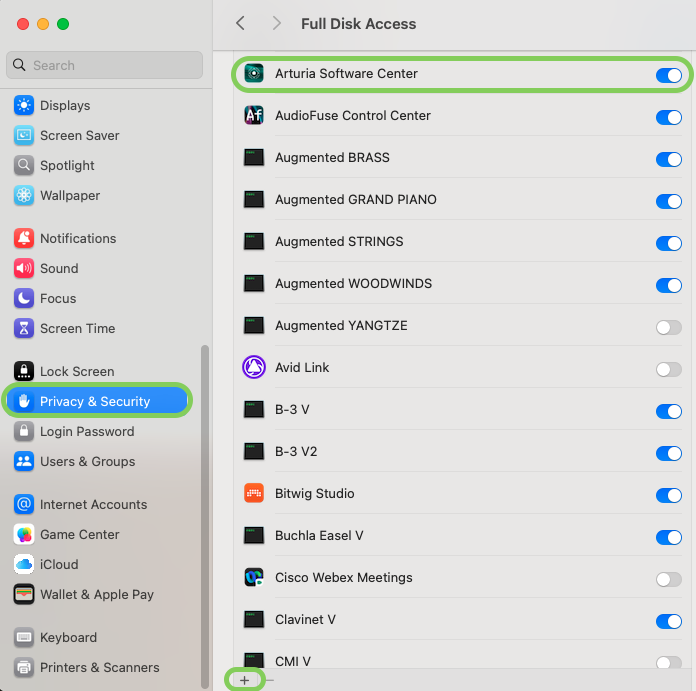Select the Buchla Easel V row label

319,535
